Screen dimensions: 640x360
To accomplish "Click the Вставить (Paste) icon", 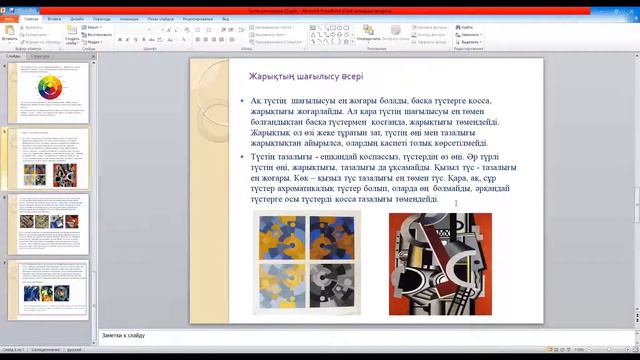I will point(9,31).
